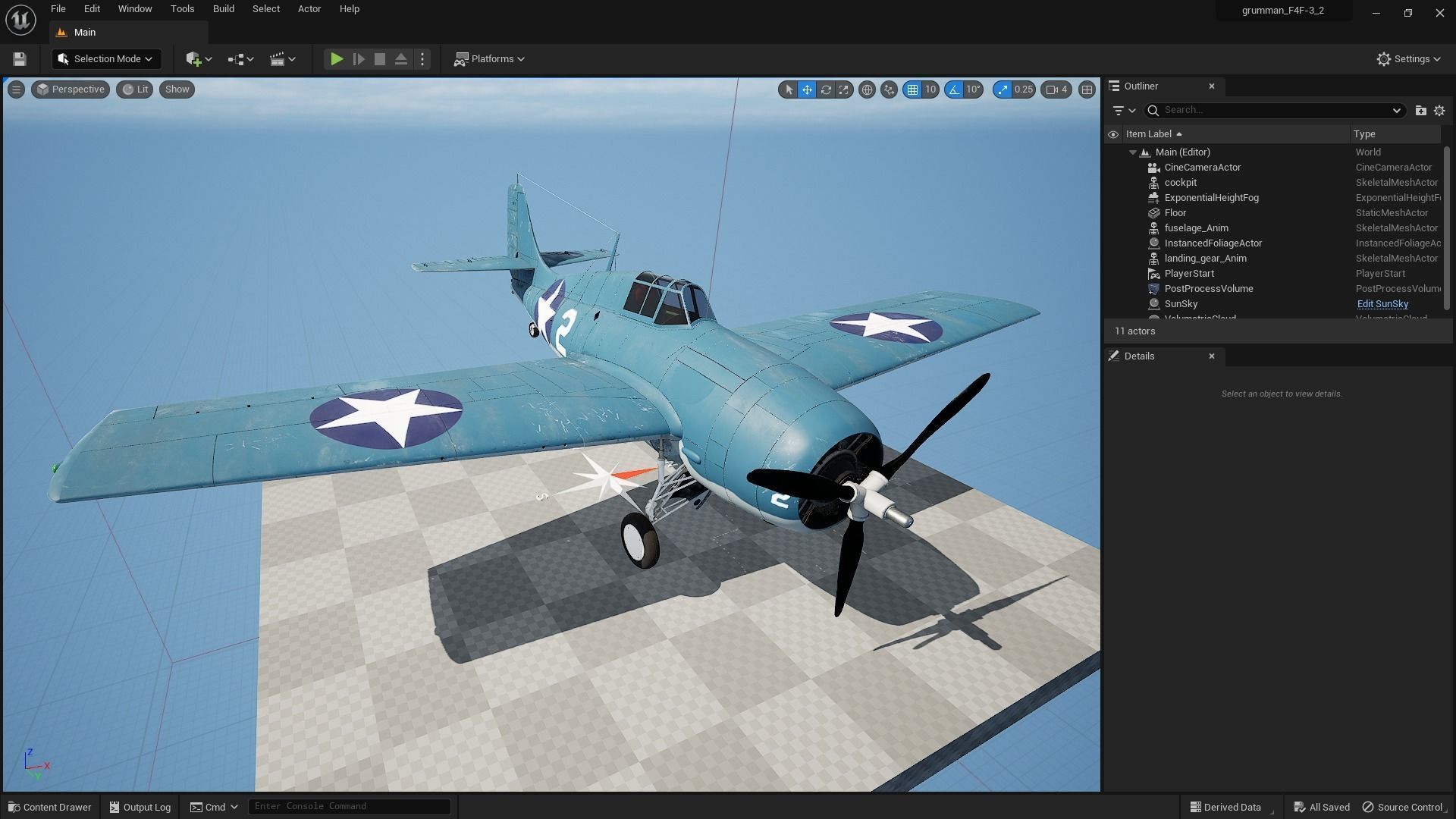The image size is (1456, 819).
Task: Save the current level with the disk icon
Action: (20, 59)
